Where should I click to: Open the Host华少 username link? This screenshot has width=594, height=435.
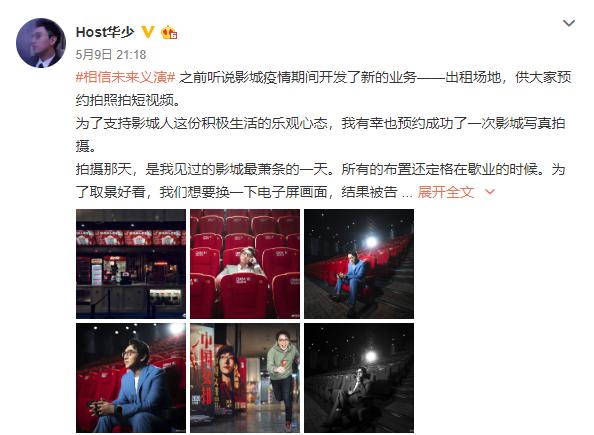click(105, 32)
